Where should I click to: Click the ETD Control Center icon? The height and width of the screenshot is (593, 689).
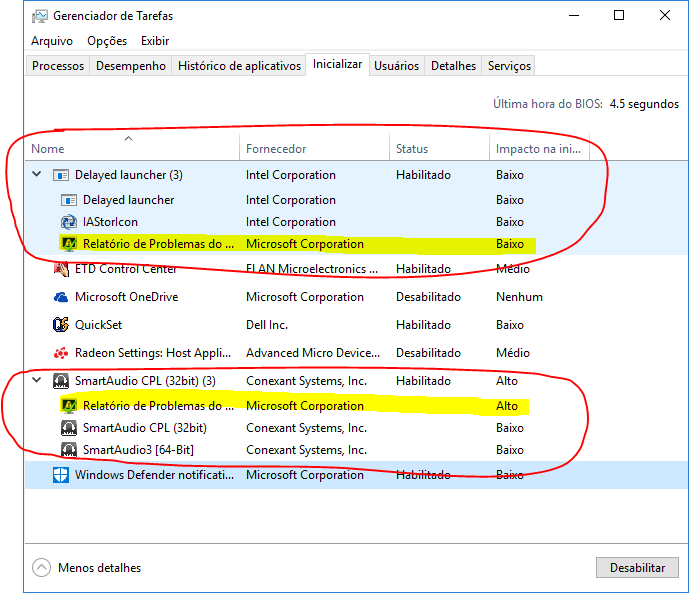pyautogui.click(x=61, y=269)
